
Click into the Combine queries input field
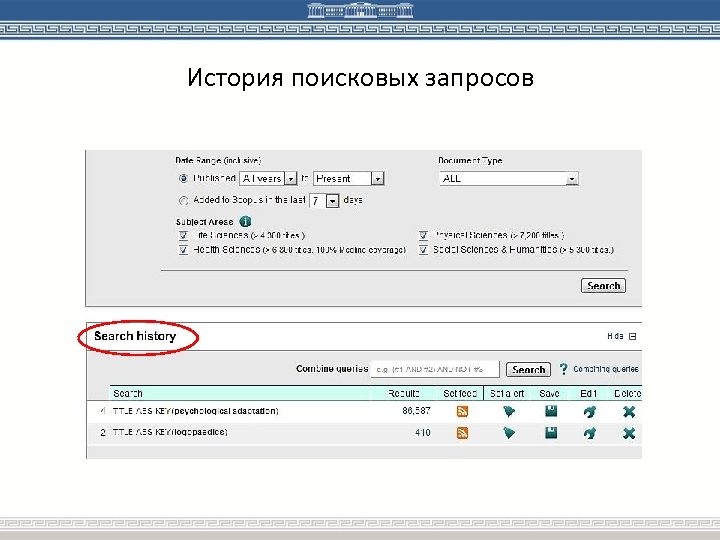click(x=434, y=369)
